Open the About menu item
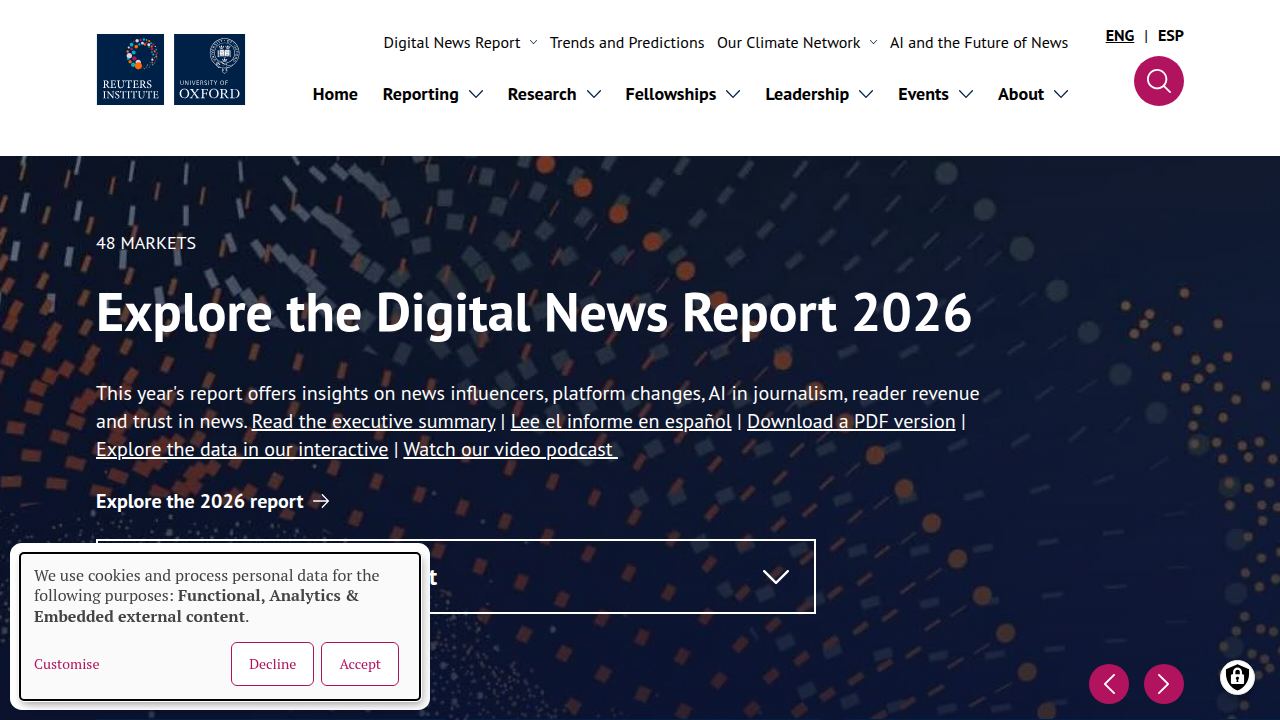The width and height of the screenshot is (1280, 720). 1021,94
